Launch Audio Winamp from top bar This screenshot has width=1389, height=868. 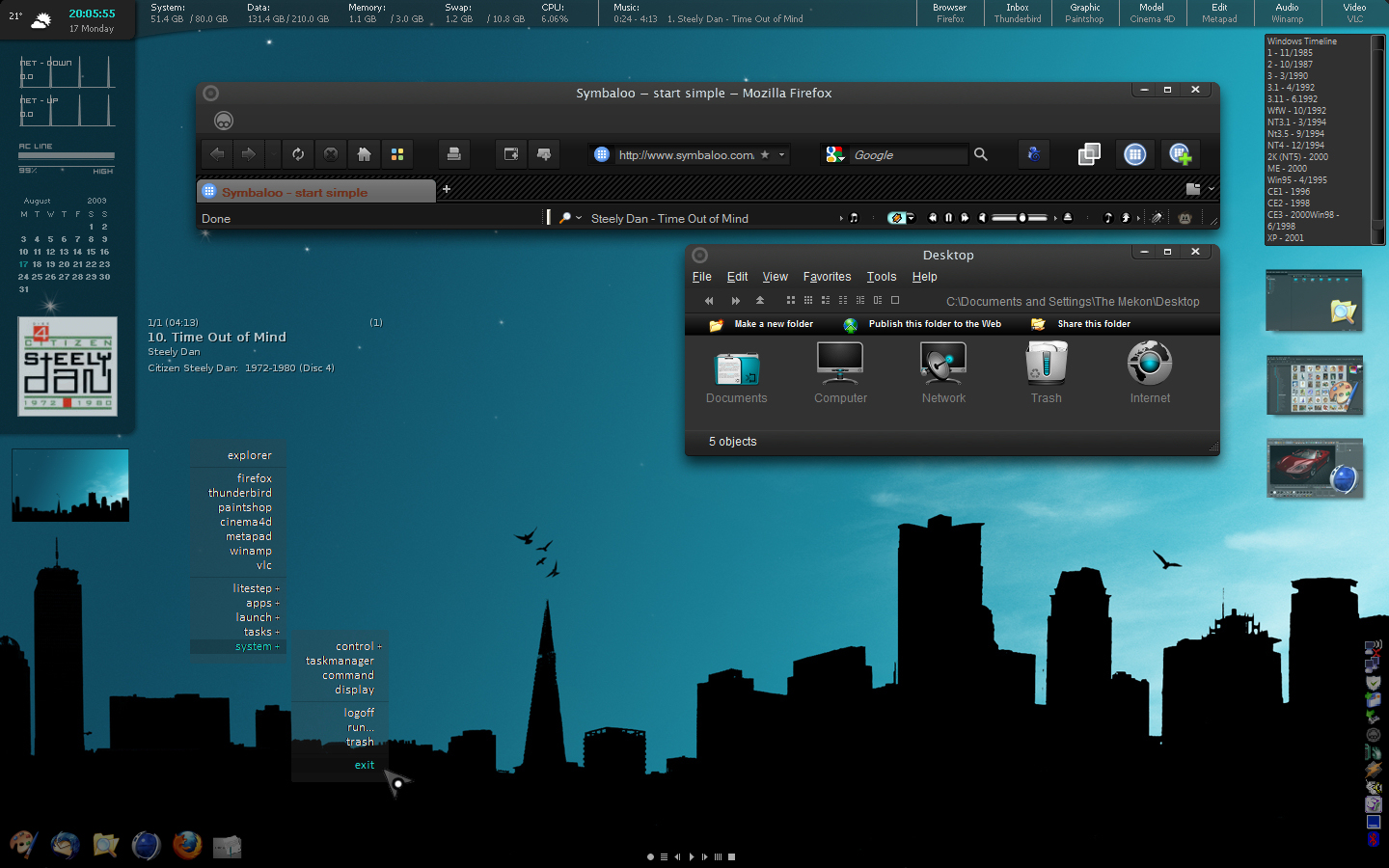[1287, 13]
